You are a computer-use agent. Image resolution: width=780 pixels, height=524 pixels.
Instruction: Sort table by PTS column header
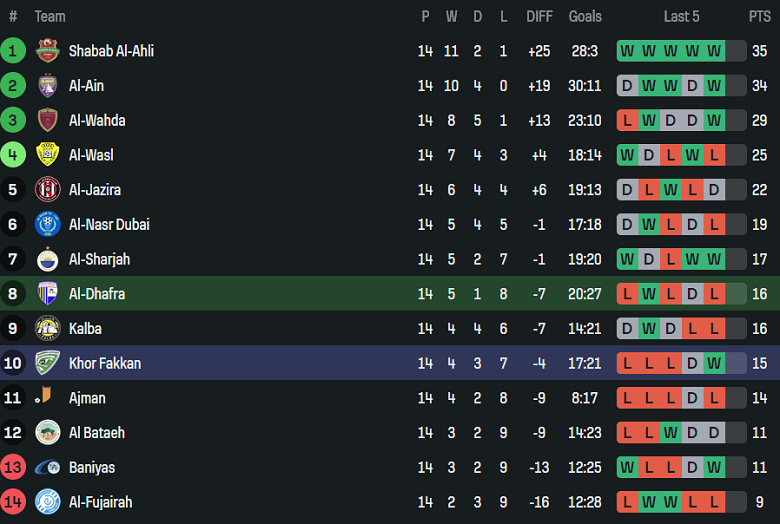(759, 16)
